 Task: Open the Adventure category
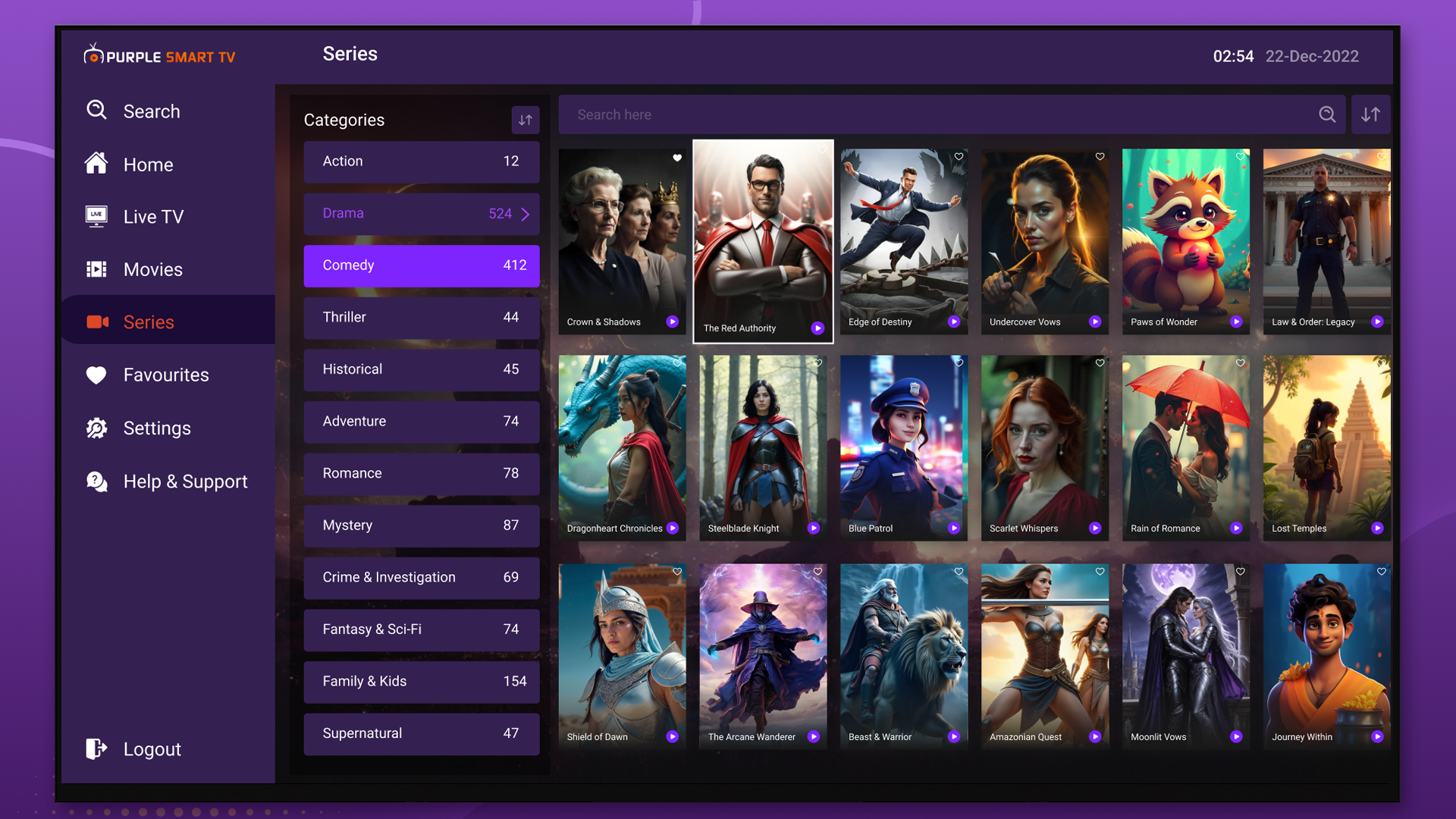422,422
